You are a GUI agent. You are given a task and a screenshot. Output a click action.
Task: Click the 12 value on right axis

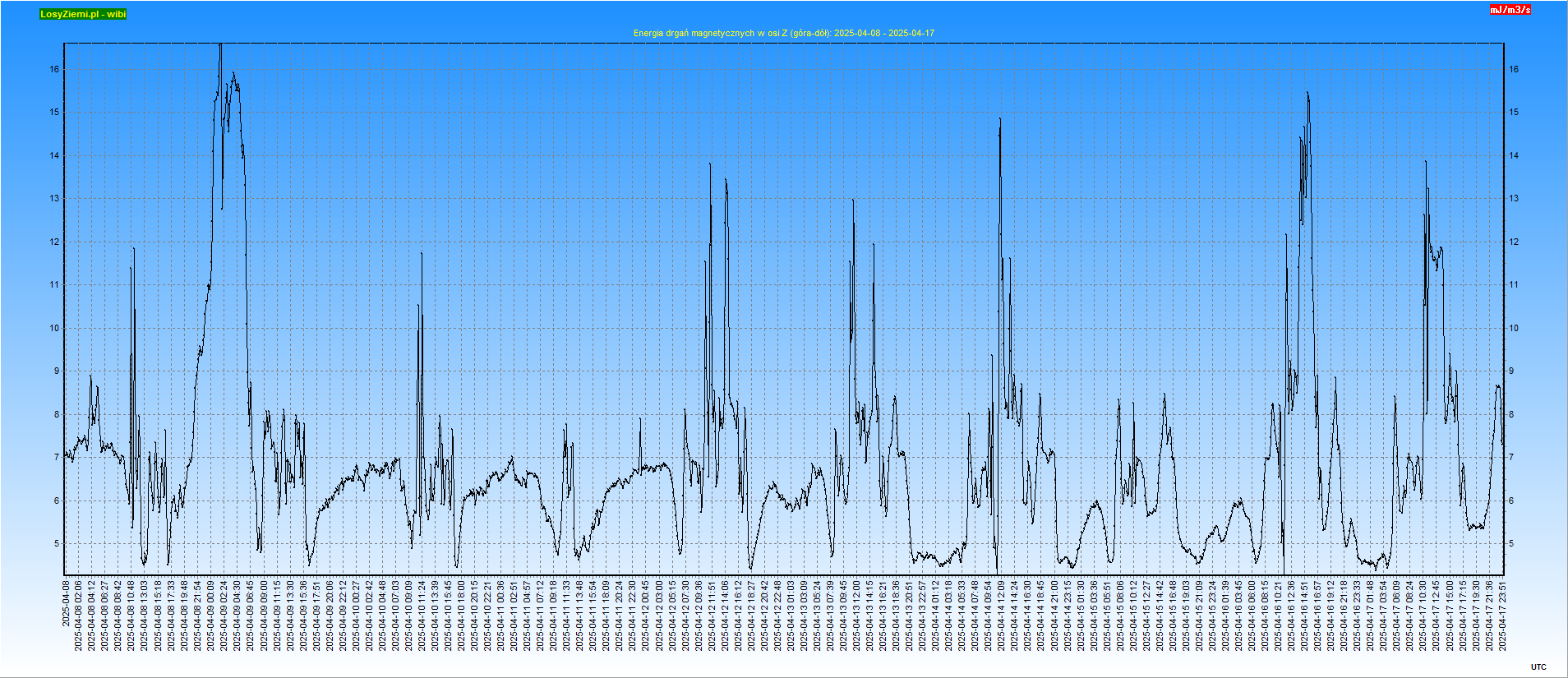[x=1513, y=242]
